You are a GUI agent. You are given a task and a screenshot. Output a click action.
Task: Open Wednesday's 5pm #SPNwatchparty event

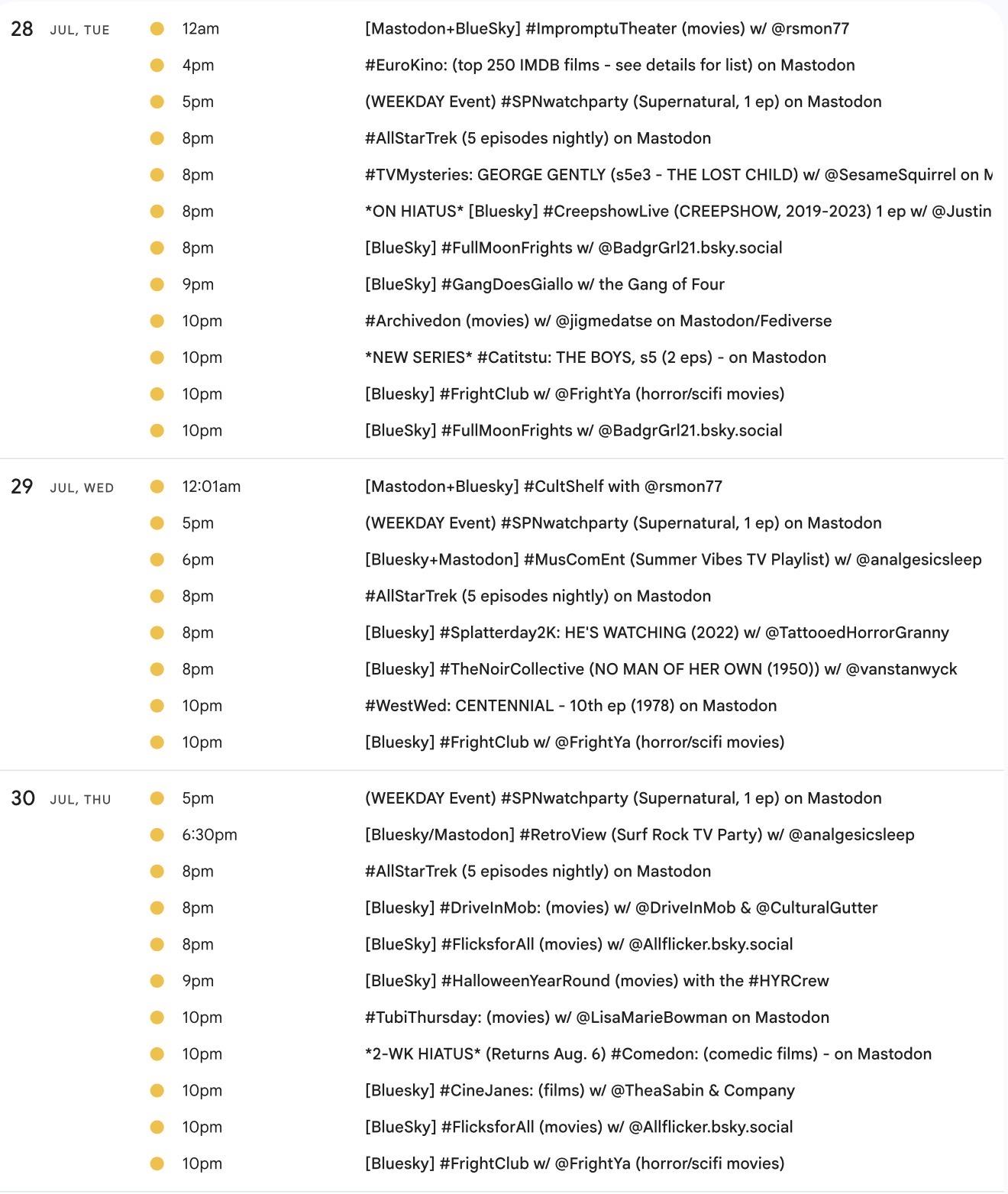[623, 524]
